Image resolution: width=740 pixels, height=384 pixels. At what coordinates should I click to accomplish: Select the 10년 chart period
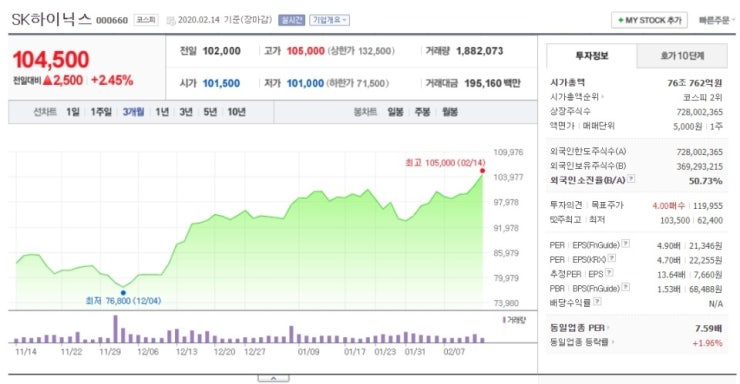click(236, 112)
